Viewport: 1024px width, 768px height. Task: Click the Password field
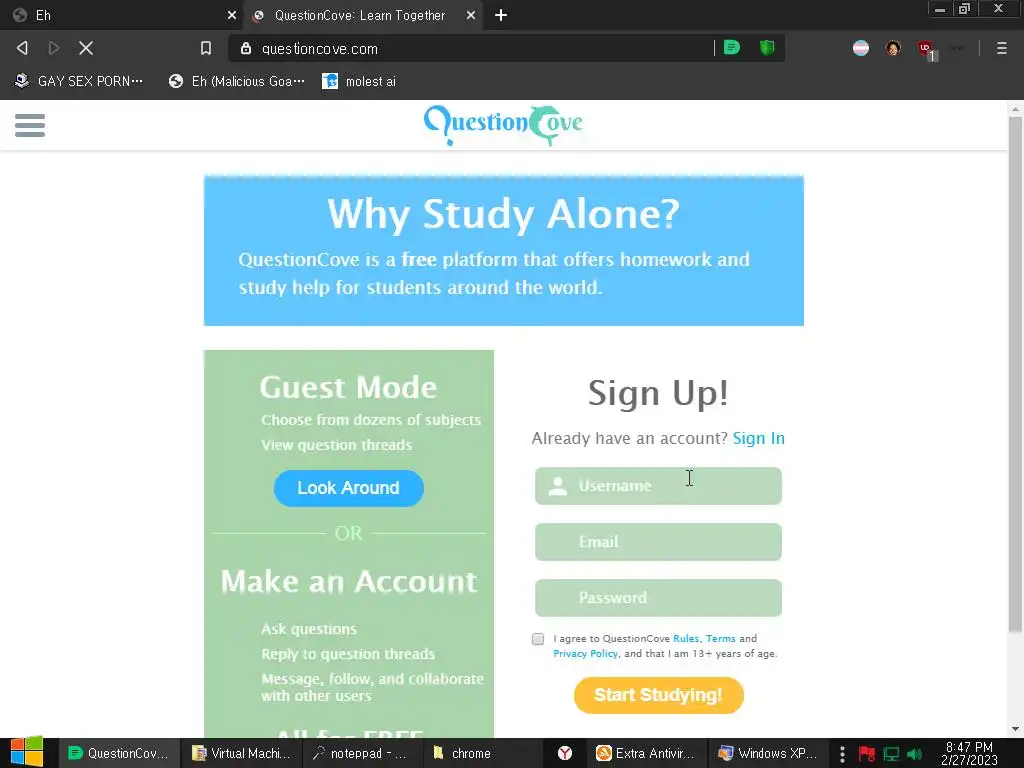(658, 598)
